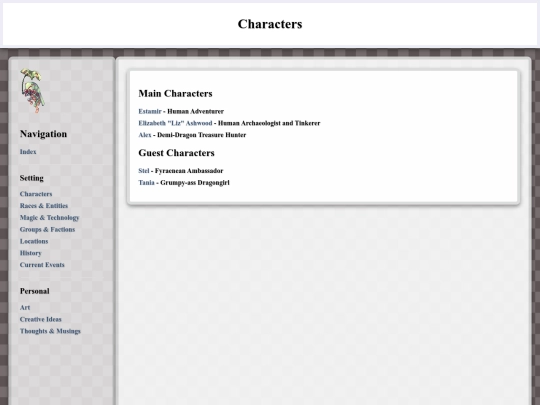
Task: Open the History link
Action: point(31,253)
